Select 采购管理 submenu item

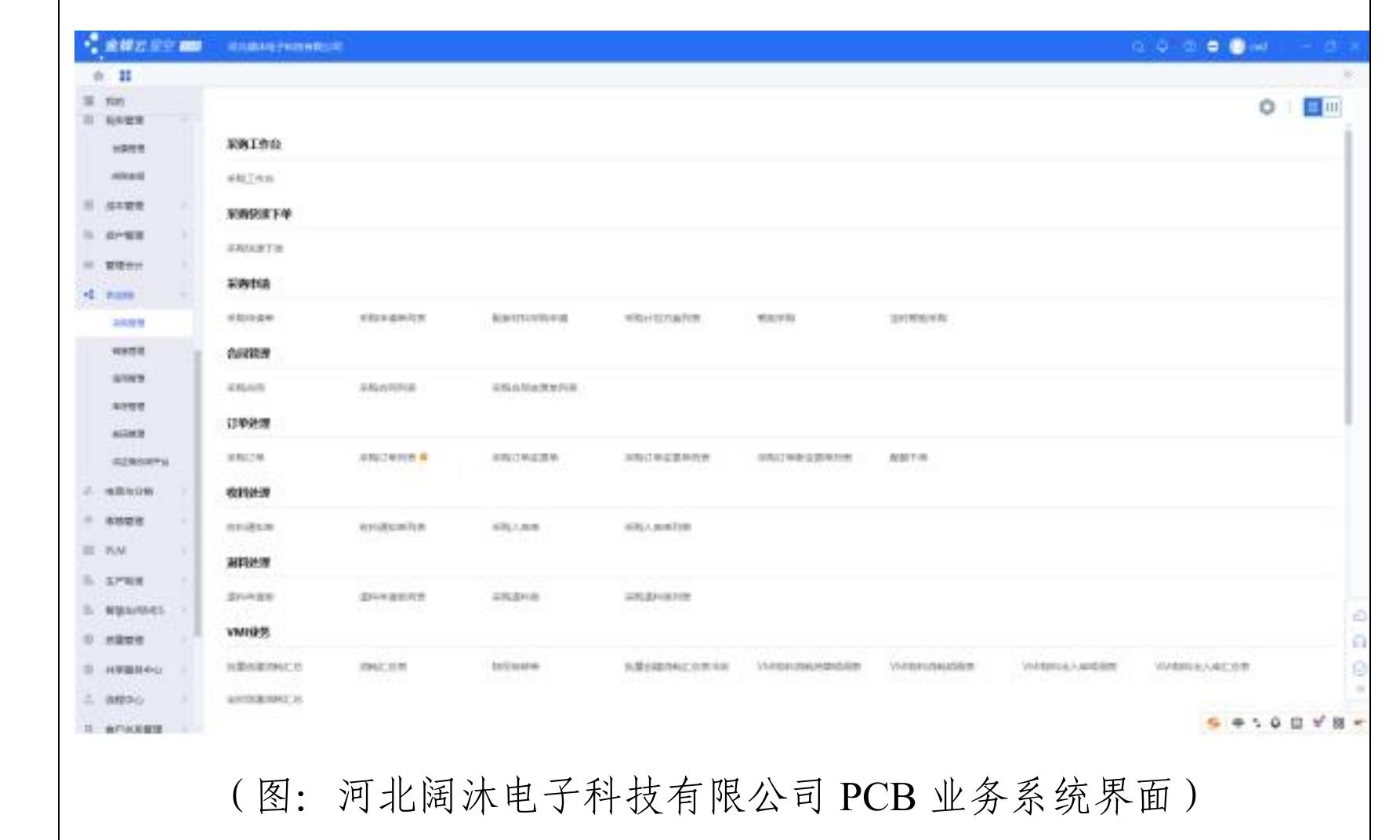[x=129, y=323]
